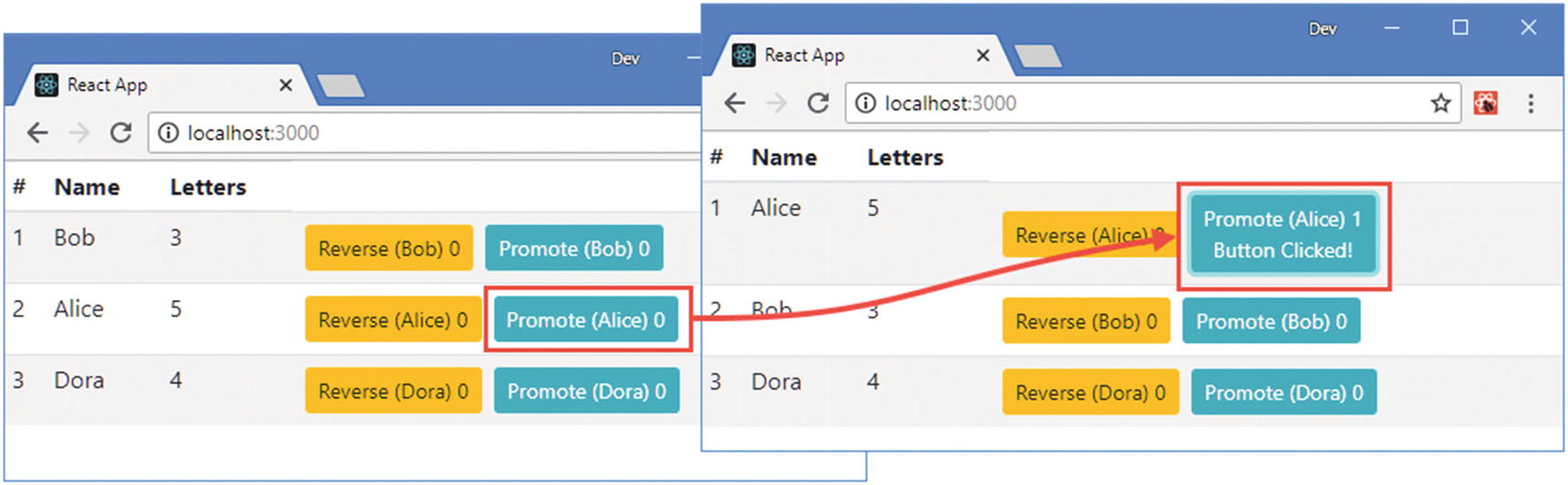Reload the page in the right browser window
This screenshot has height=485, width=1568.
point(818,103)
